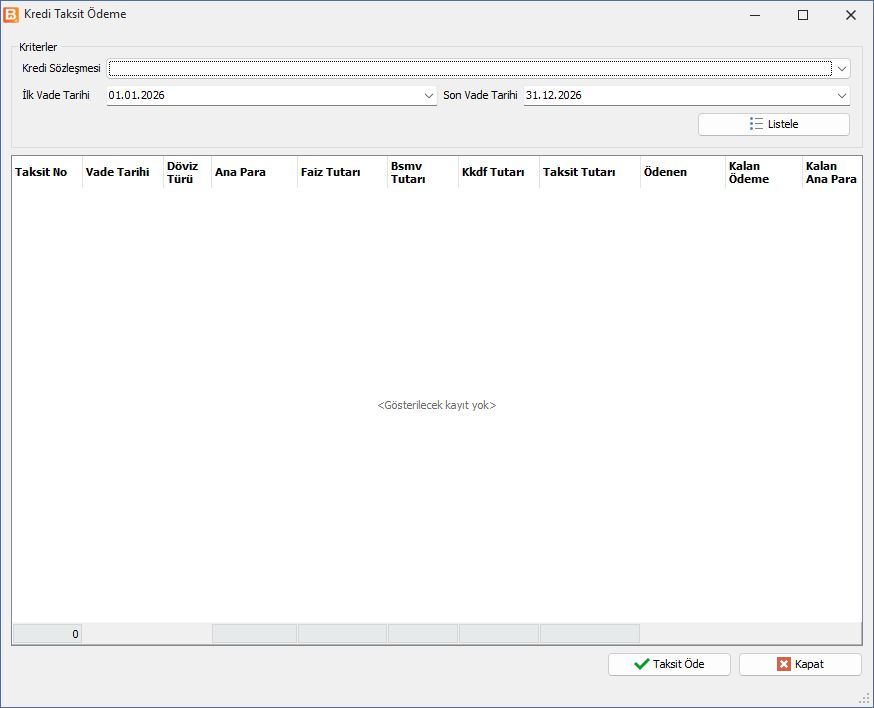Expand the Son Vade Tarihi date picker
This screenshot has width=874, height=708.
click(842, 95)
